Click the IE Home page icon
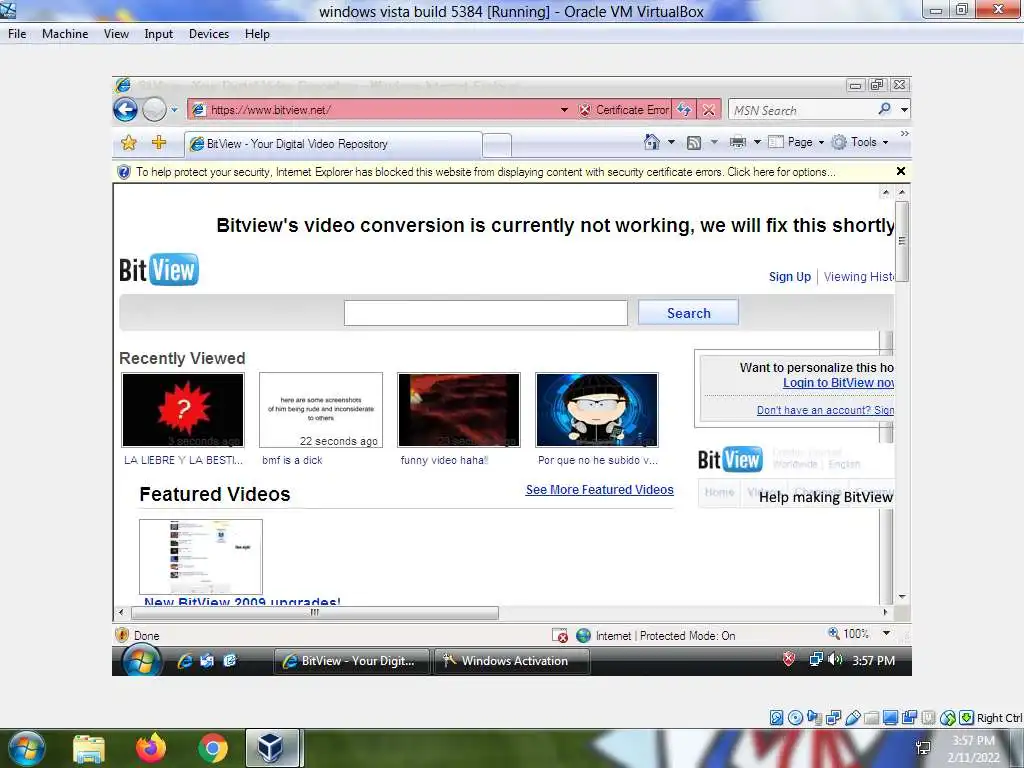The height and width of the screenshot is (768, 1024). (652, 142)
